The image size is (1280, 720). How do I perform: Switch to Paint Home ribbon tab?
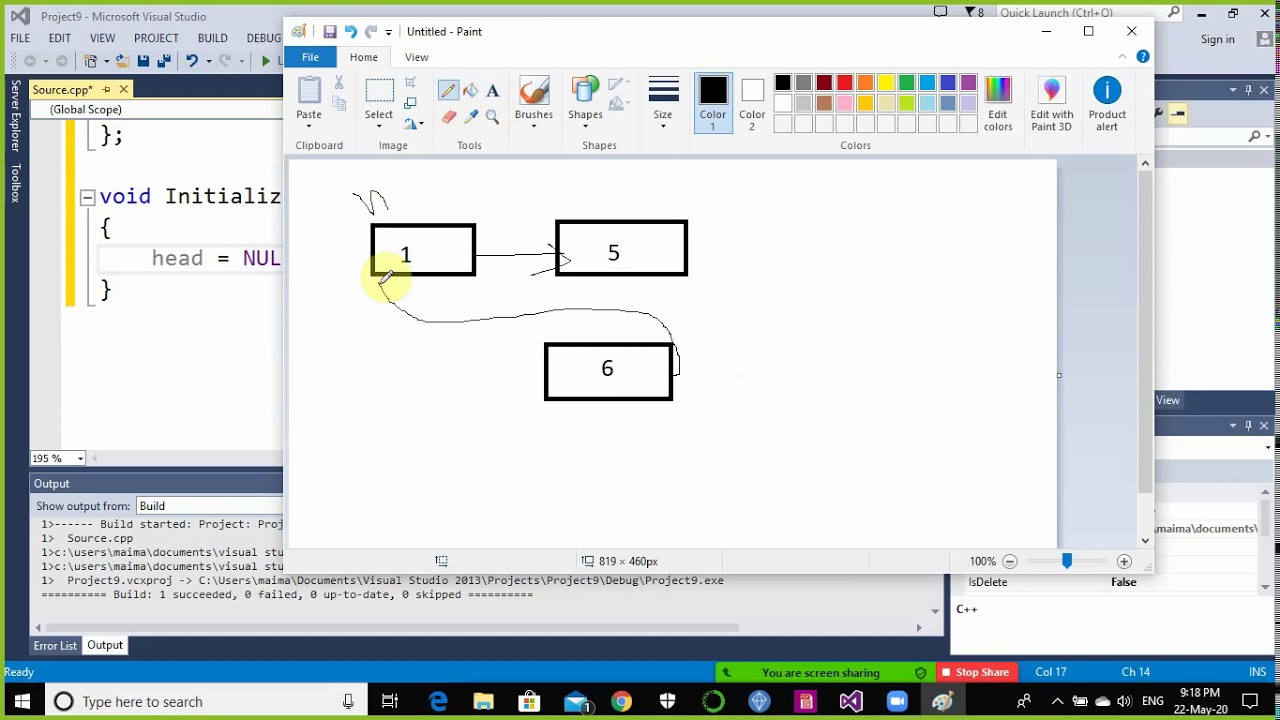(x=364, y=57)
